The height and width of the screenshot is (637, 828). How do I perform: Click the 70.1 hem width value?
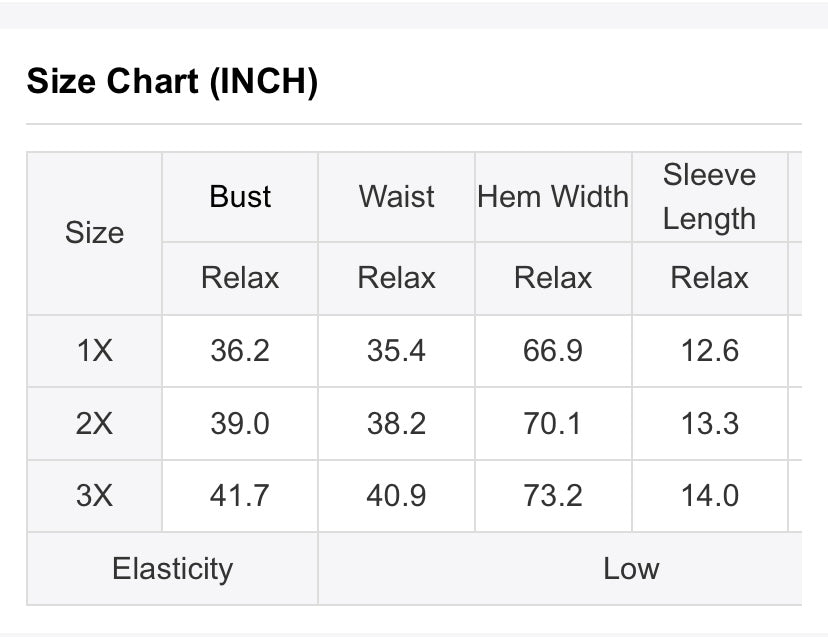point(553,424)
